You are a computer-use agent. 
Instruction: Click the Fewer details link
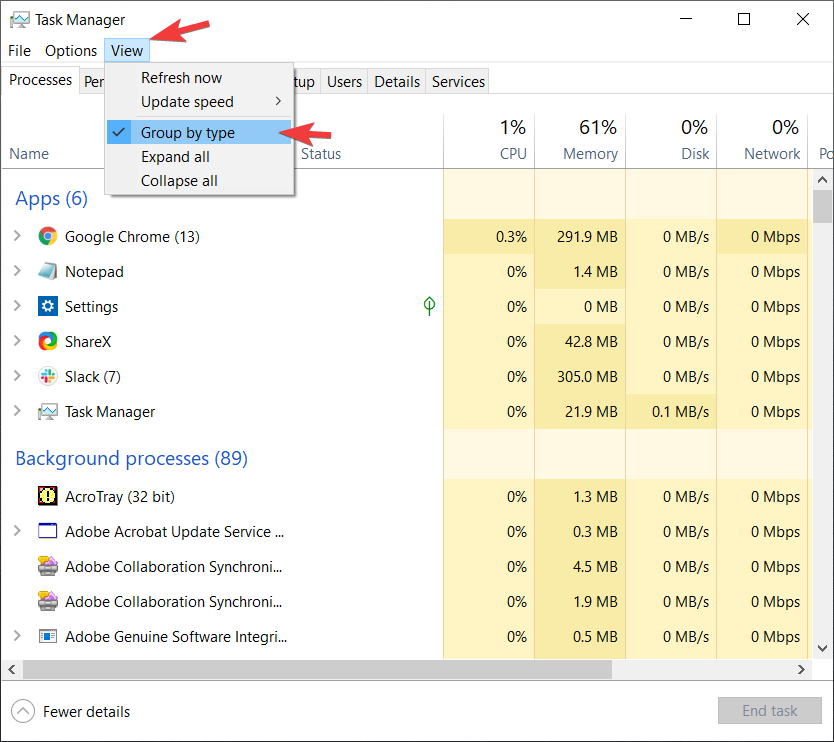[87, 712]
